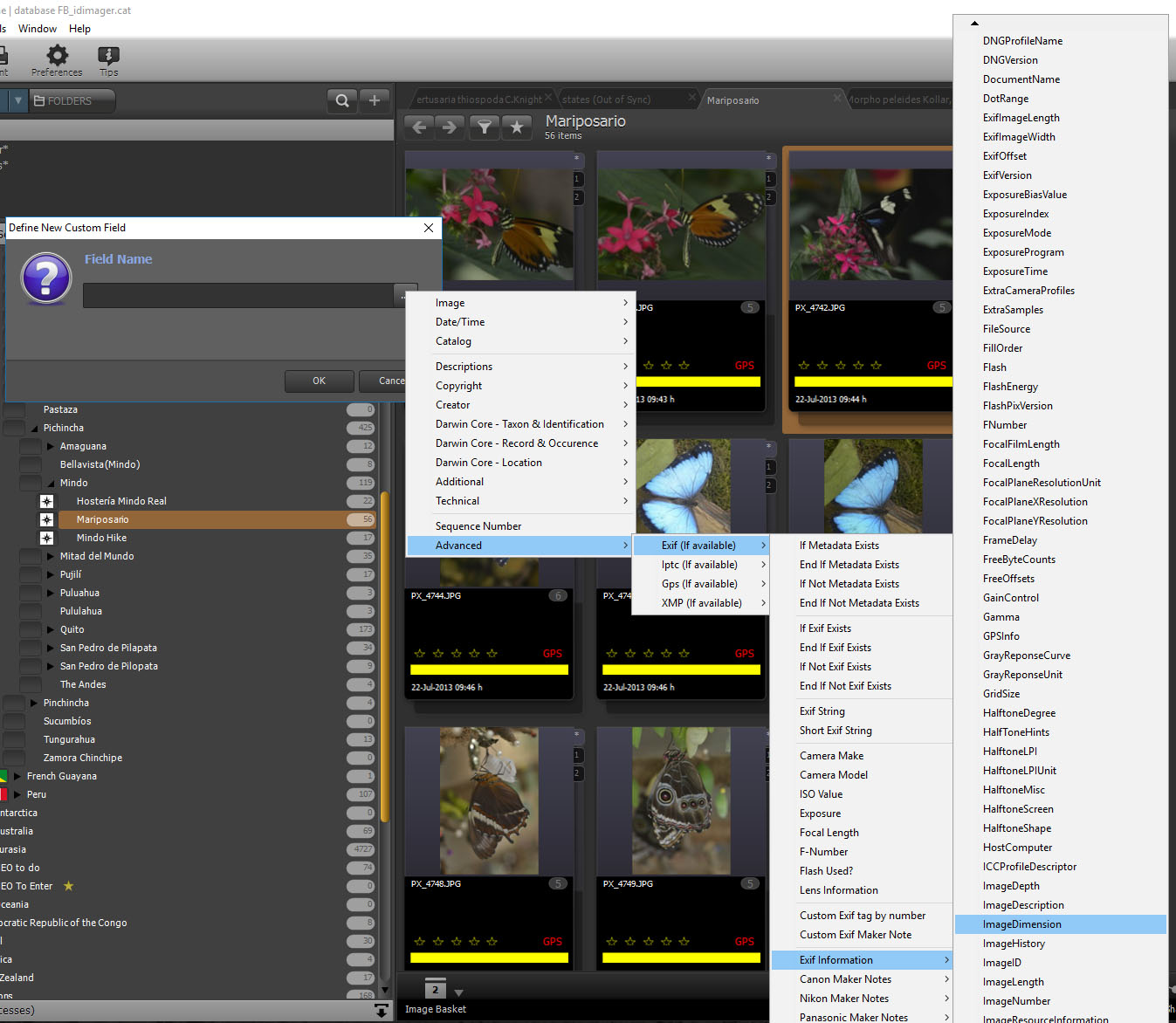Image resolution: width=1176 pixels, height=1023 pixels.
Task: Click compass marker beside Mariposario
Action: pos(46,519)
